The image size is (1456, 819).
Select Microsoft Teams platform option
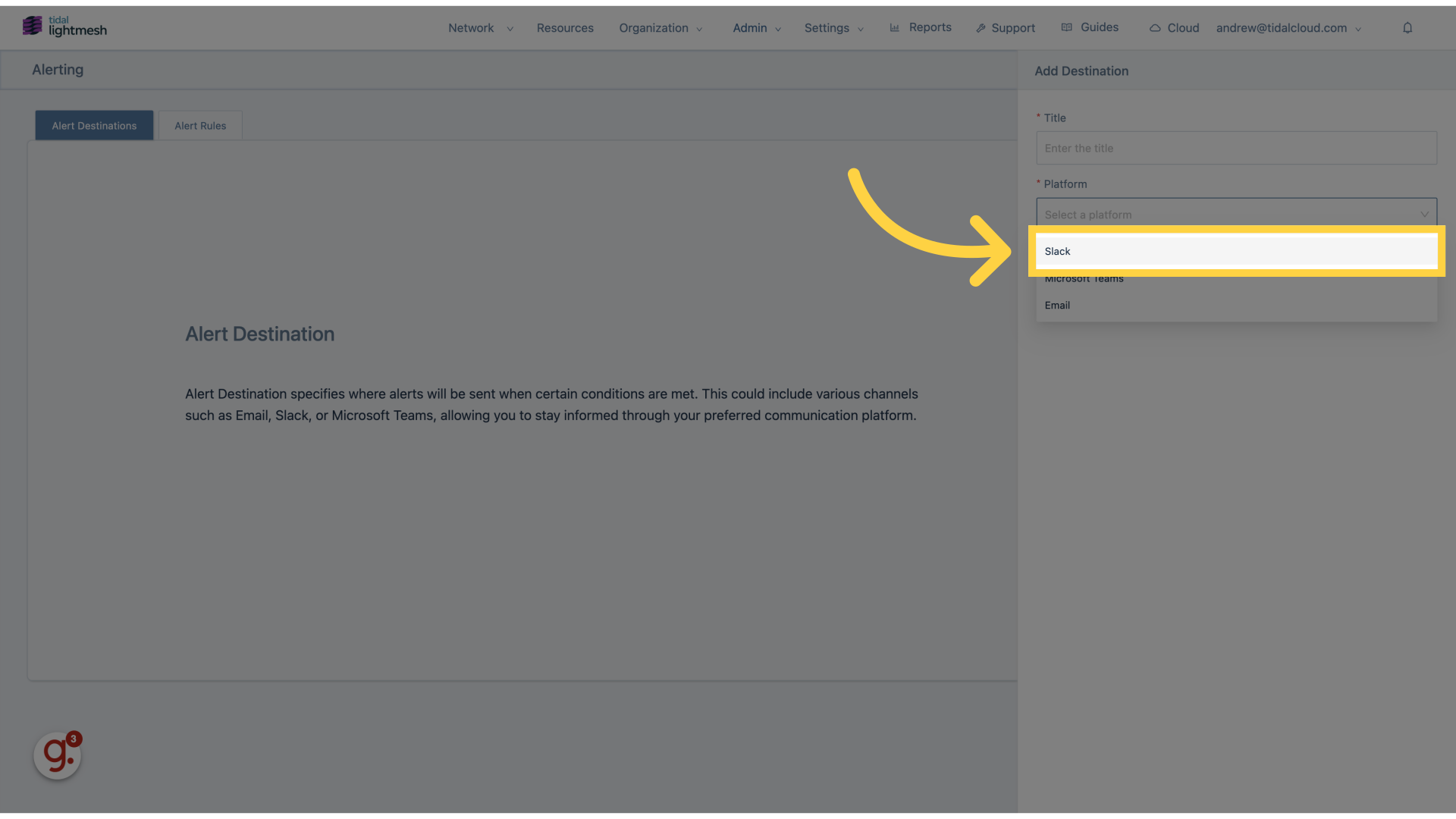tap(1084, 279)
